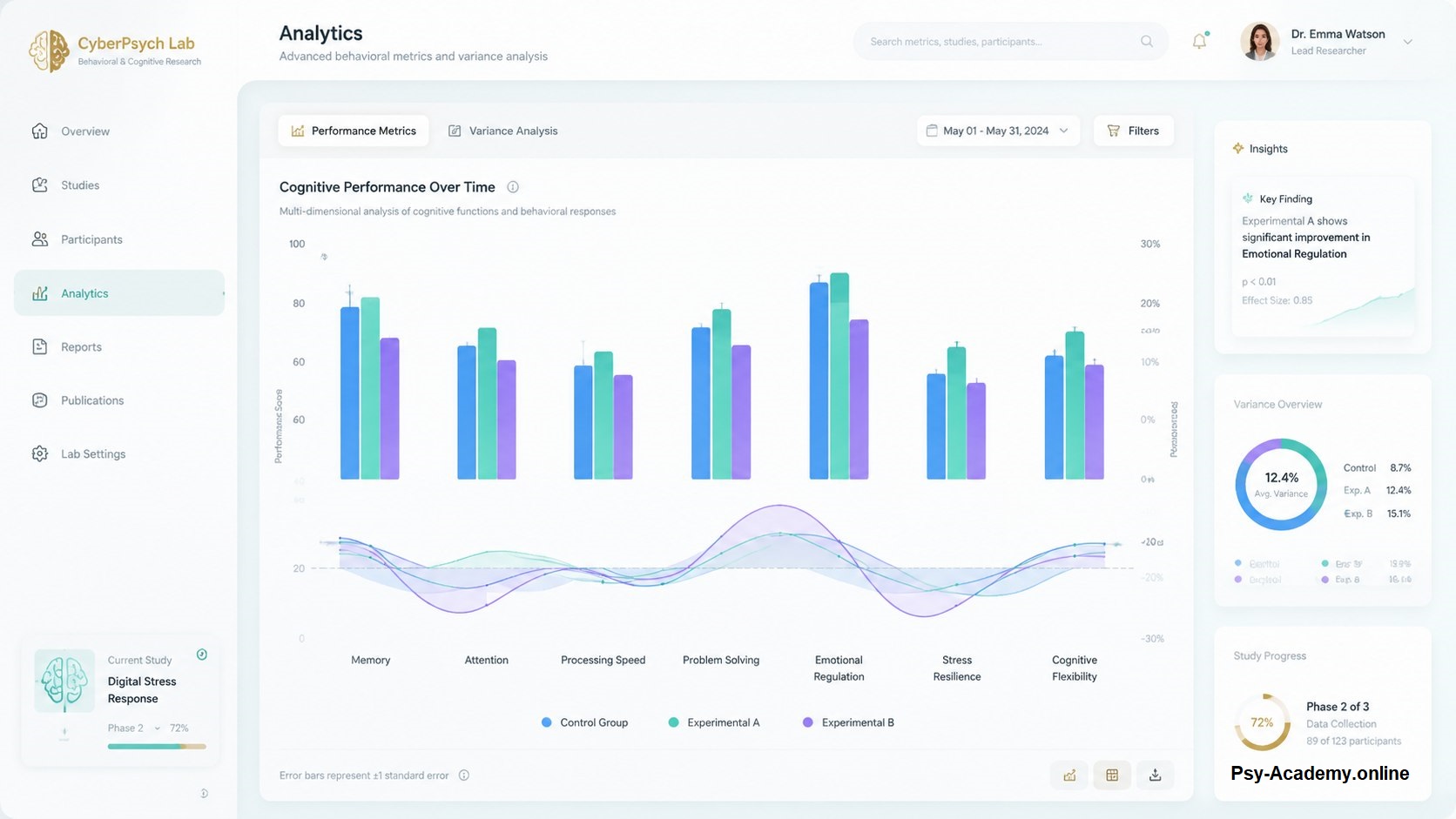Expand the Phase 2 dropdown in Current Study

[158, 728]
